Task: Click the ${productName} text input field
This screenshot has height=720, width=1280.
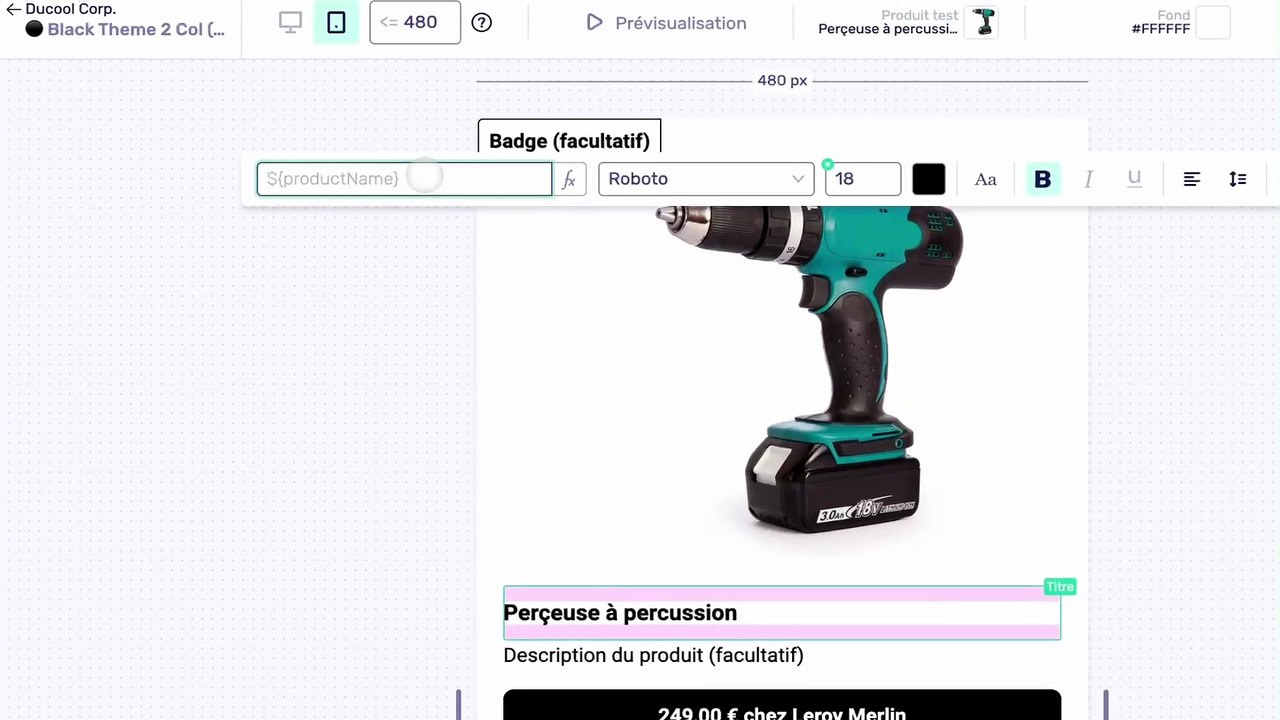Action: 404,179
